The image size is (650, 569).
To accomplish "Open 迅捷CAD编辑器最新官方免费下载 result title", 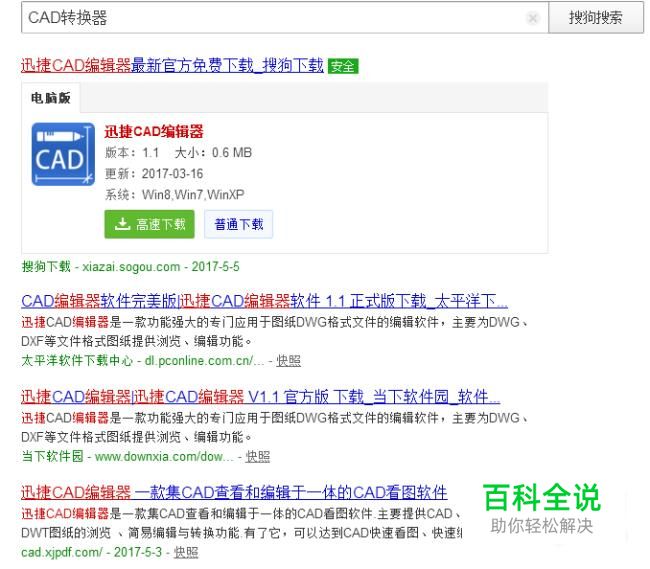I will pos(172,65).
